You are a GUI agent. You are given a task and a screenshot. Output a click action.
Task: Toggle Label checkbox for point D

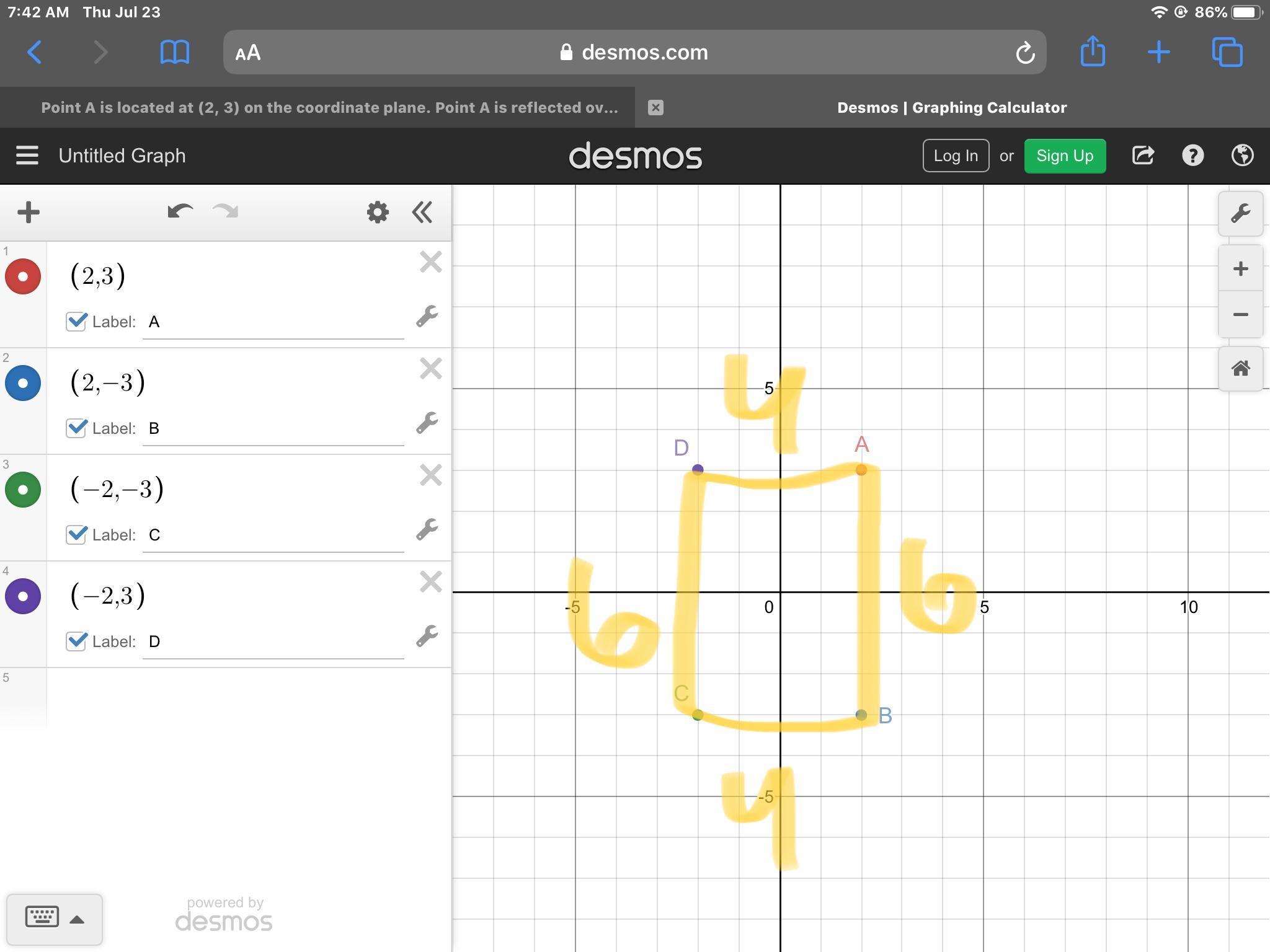tap(76, 641)
